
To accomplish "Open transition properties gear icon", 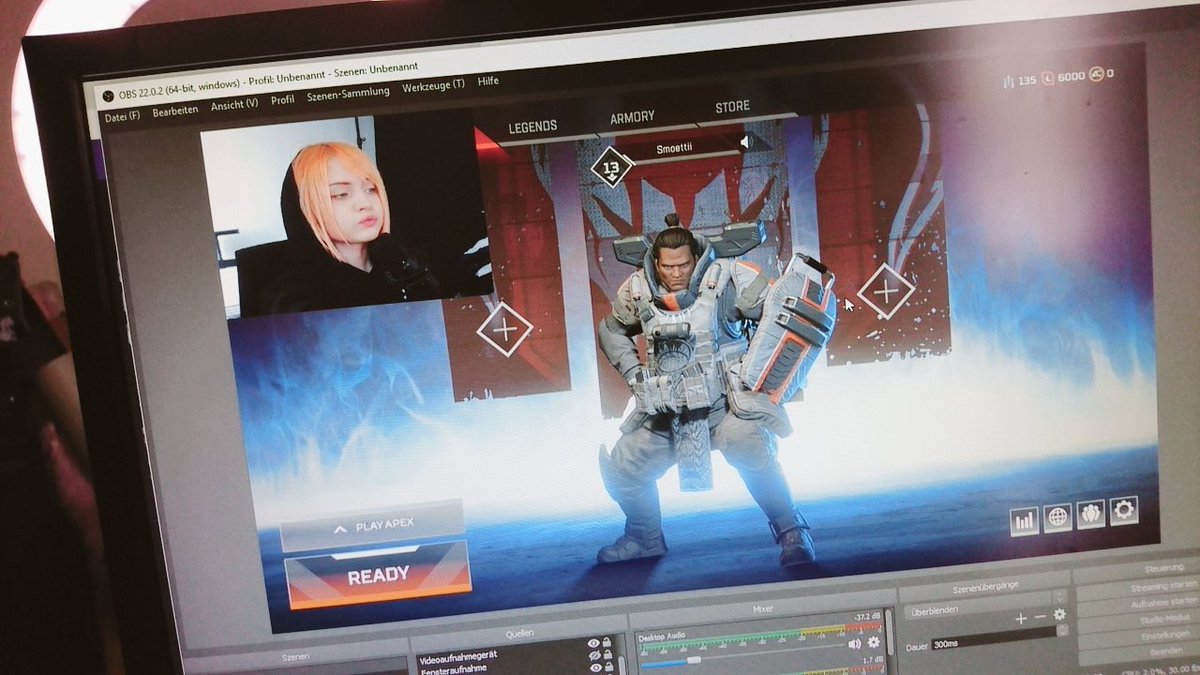I will [x=1059, y=614].
